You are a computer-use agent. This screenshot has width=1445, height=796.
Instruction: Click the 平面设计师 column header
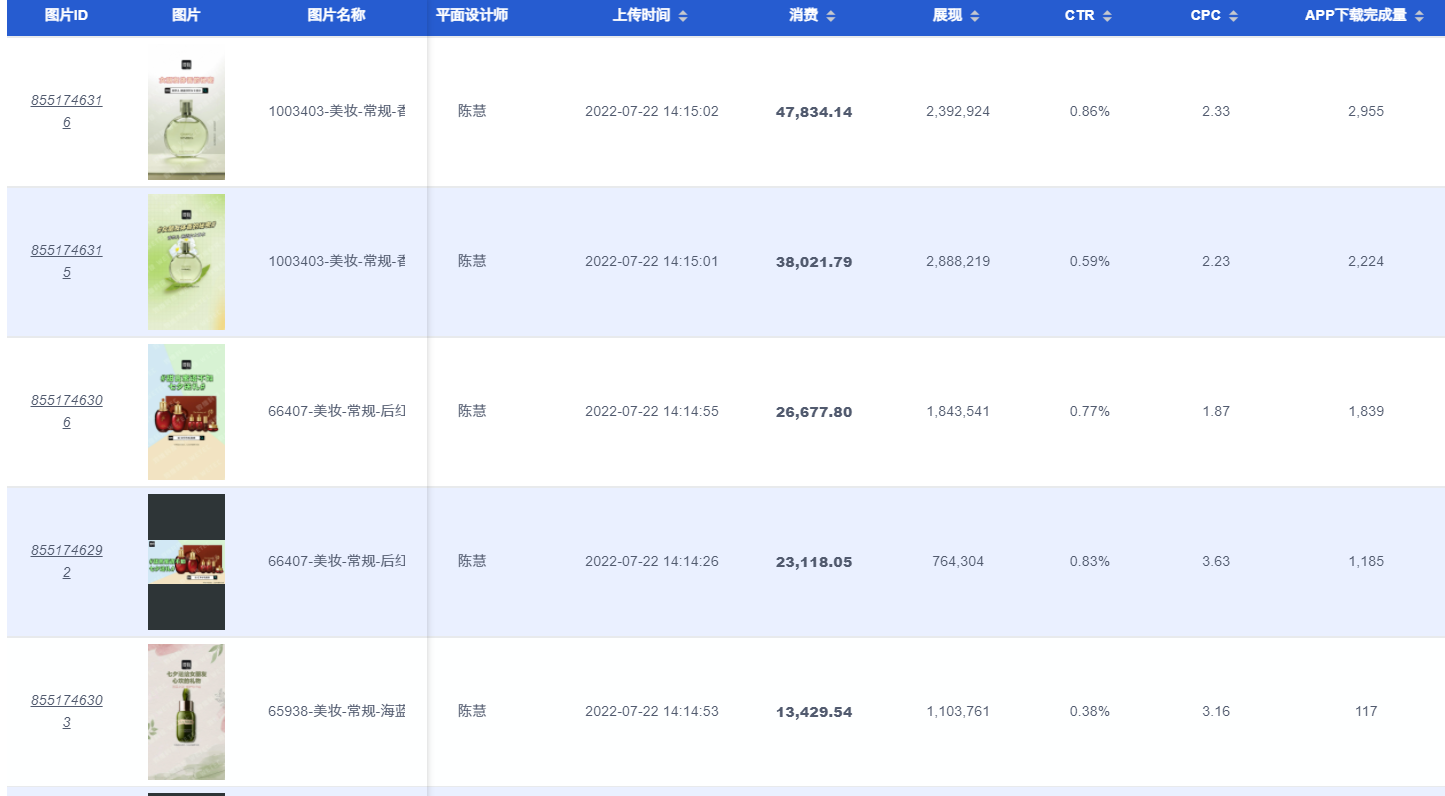(x=472, y=16)
